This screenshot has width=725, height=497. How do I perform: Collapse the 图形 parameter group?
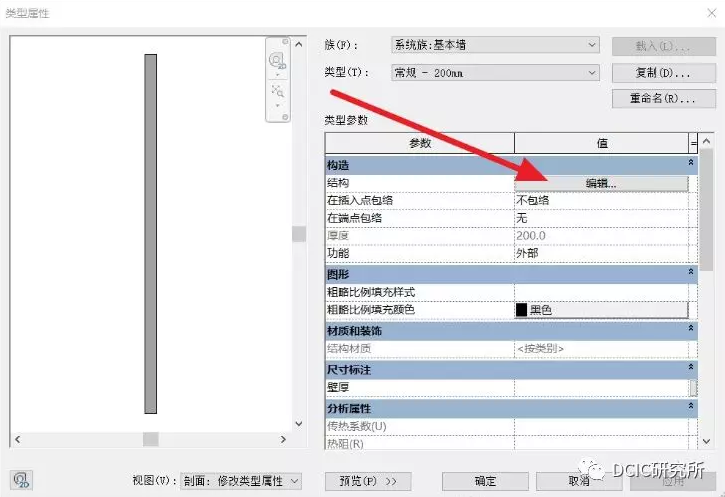click(x=691, y=272)
